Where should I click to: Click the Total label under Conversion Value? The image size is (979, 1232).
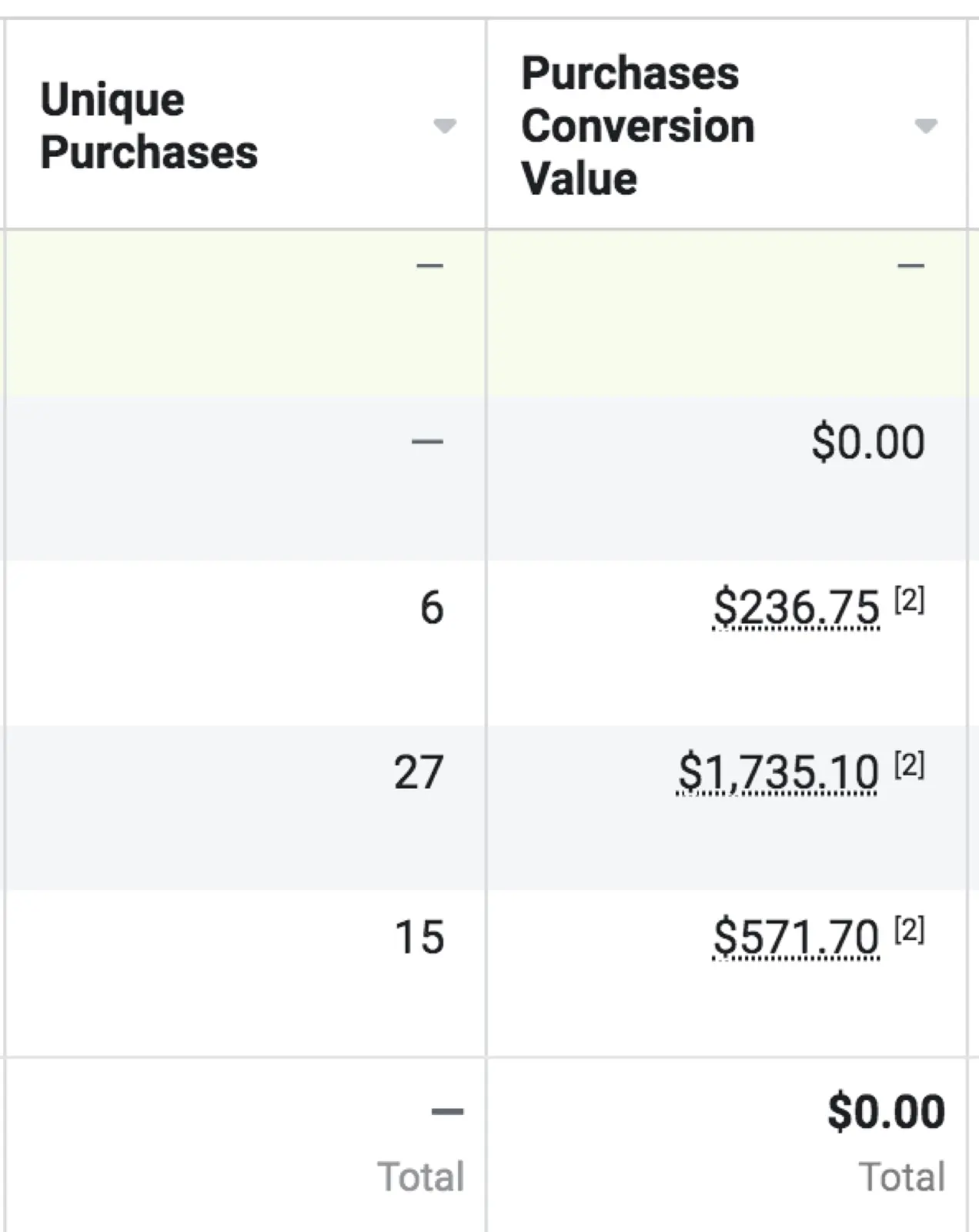(x=902, y=1177)
